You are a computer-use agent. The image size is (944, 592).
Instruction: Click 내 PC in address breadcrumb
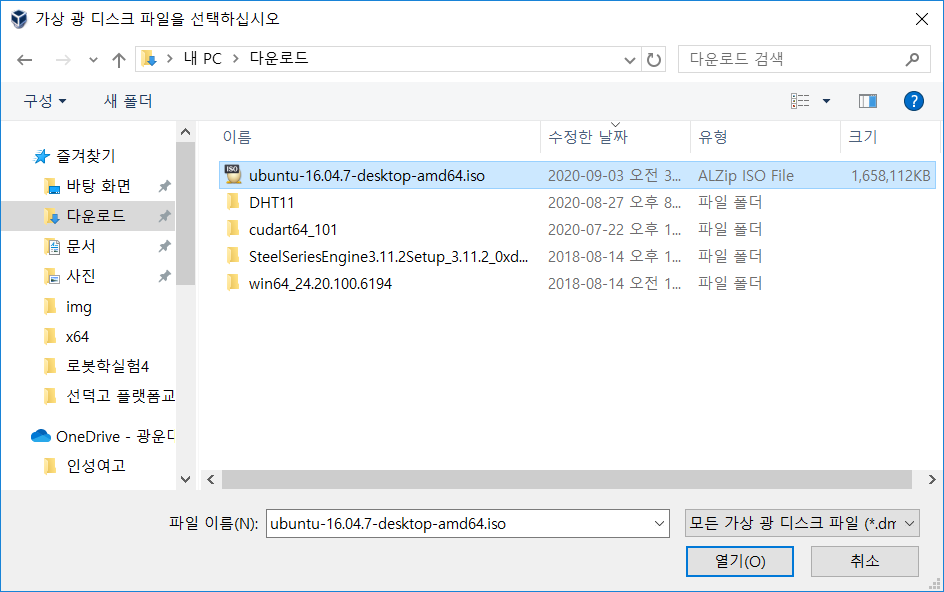(x=203, y=58)
